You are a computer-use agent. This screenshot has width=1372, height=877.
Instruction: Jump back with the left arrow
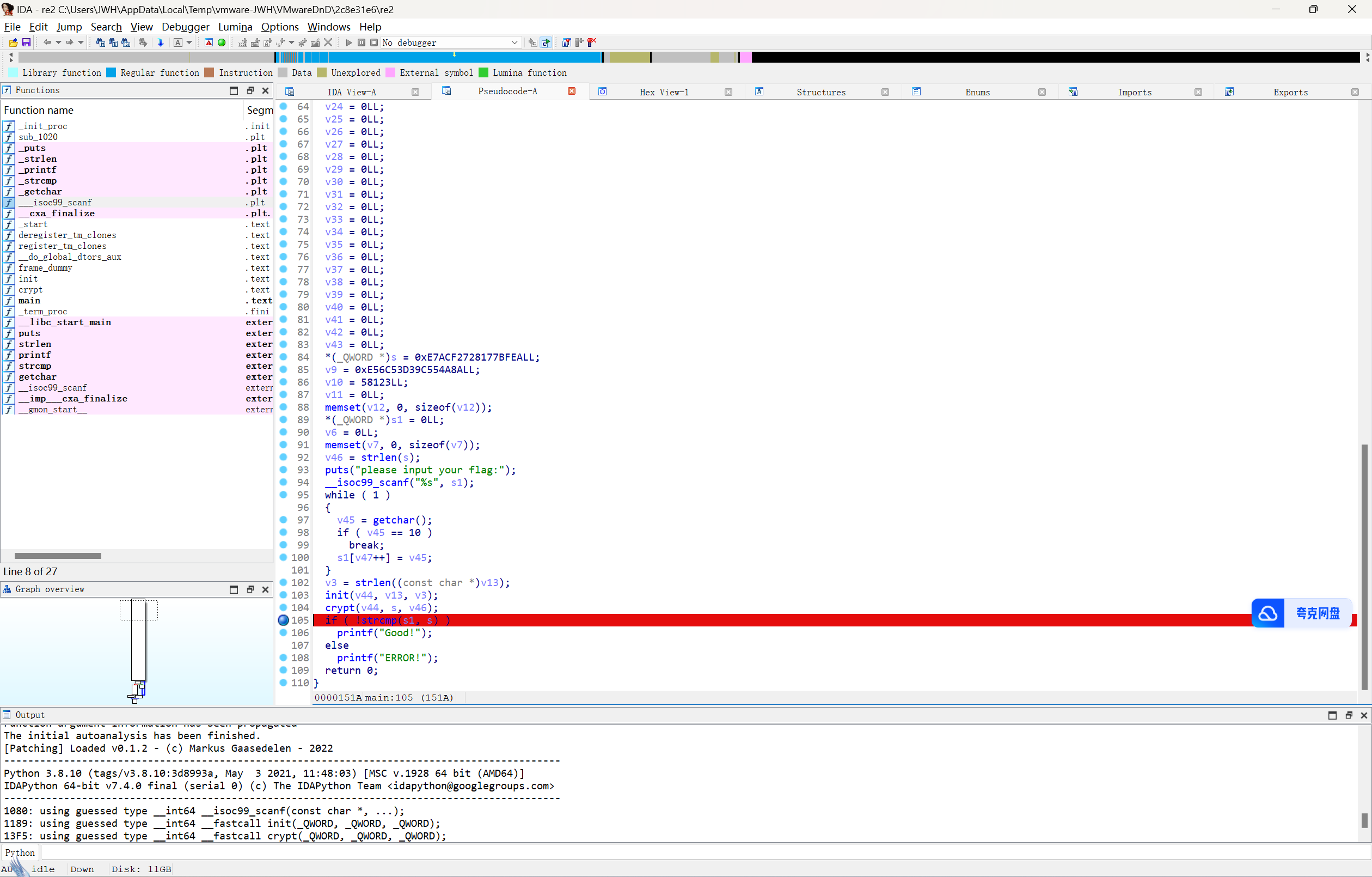coord(47,43)
